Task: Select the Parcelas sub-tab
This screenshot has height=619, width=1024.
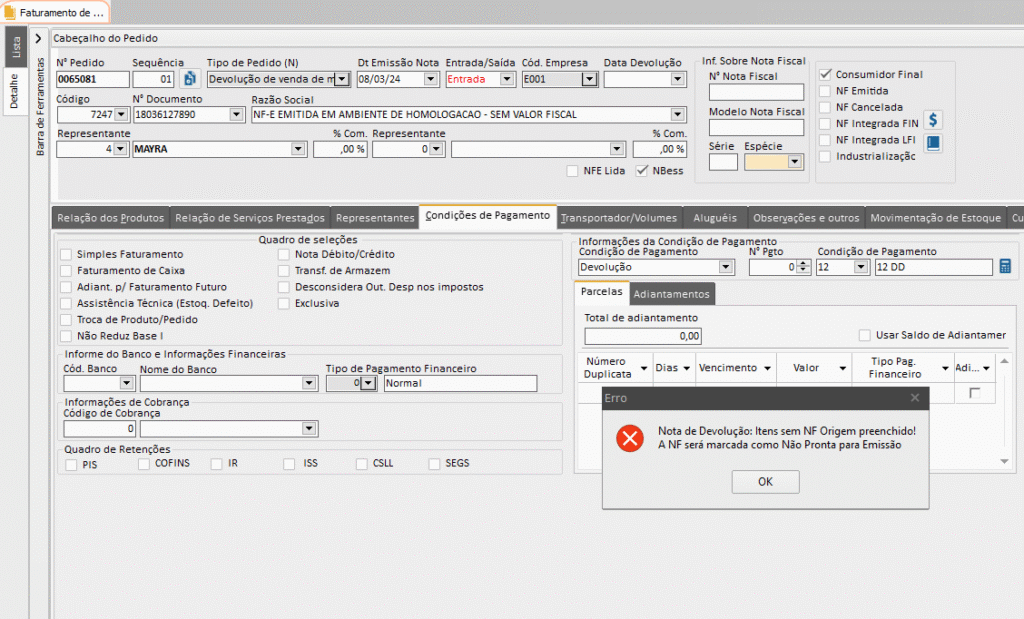Action: point(601,292)
